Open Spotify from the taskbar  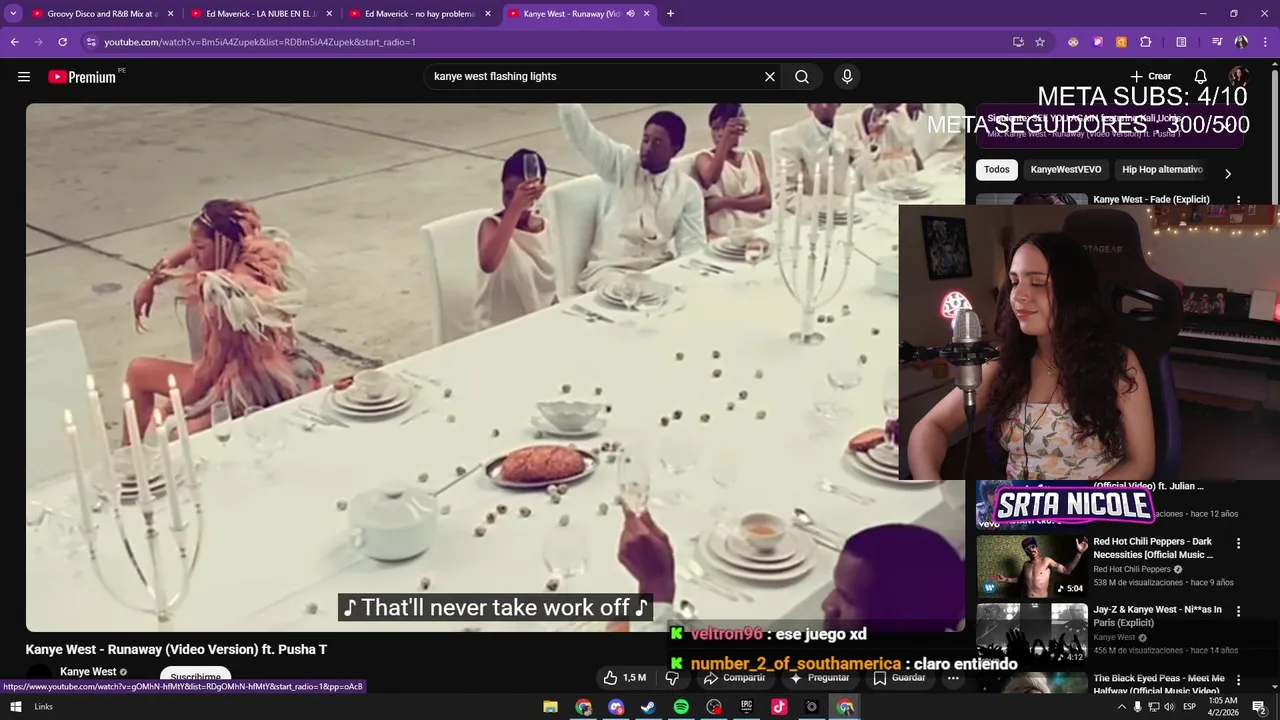point(681,707)
